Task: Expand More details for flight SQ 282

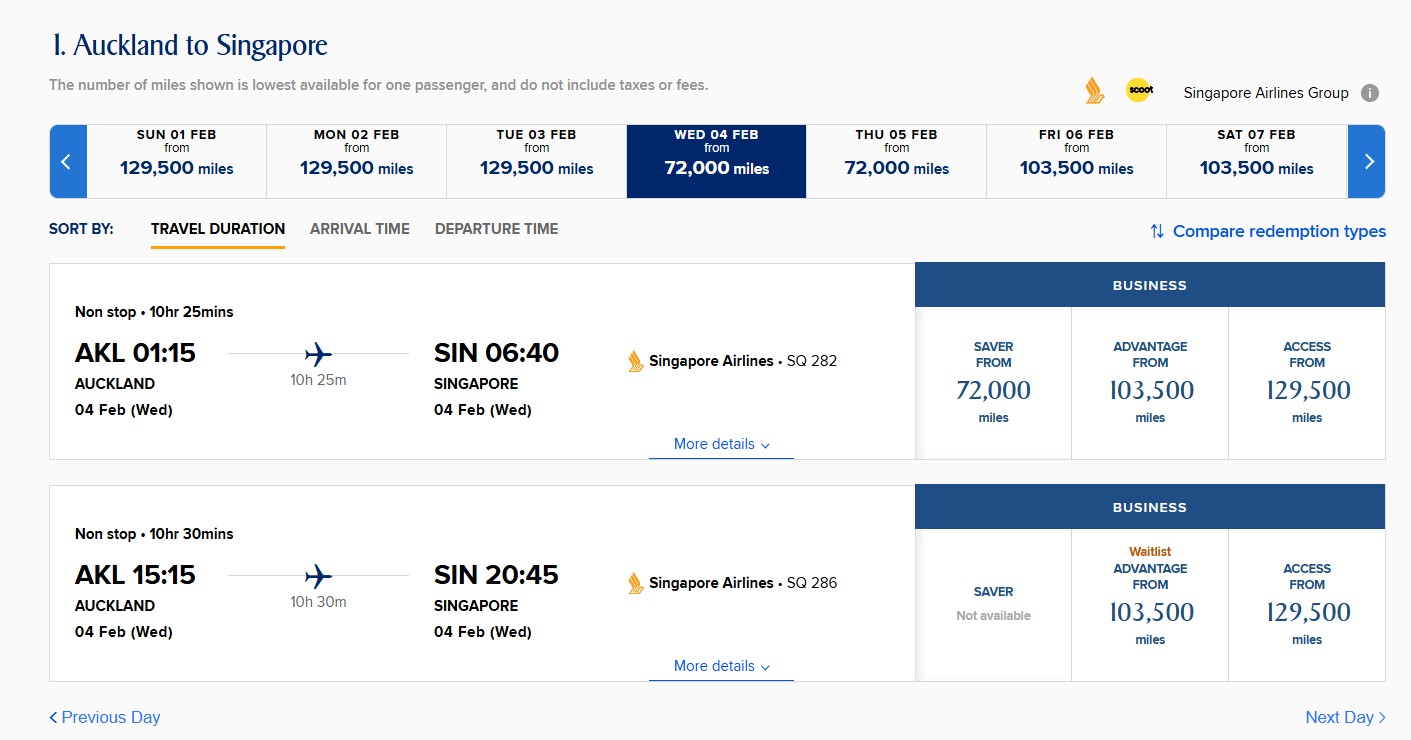Action: [721, 444]
